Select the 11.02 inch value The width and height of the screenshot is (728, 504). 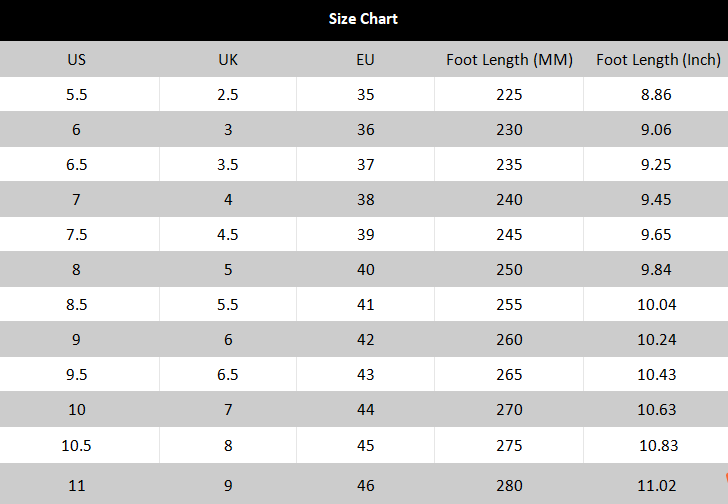pyautogui.click(x=656, y=486)
